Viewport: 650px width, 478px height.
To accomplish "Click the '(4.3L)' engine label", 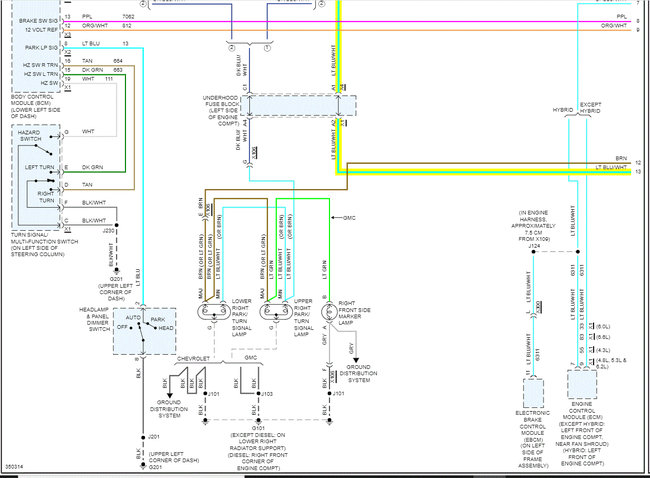I will tap(603, 350).
